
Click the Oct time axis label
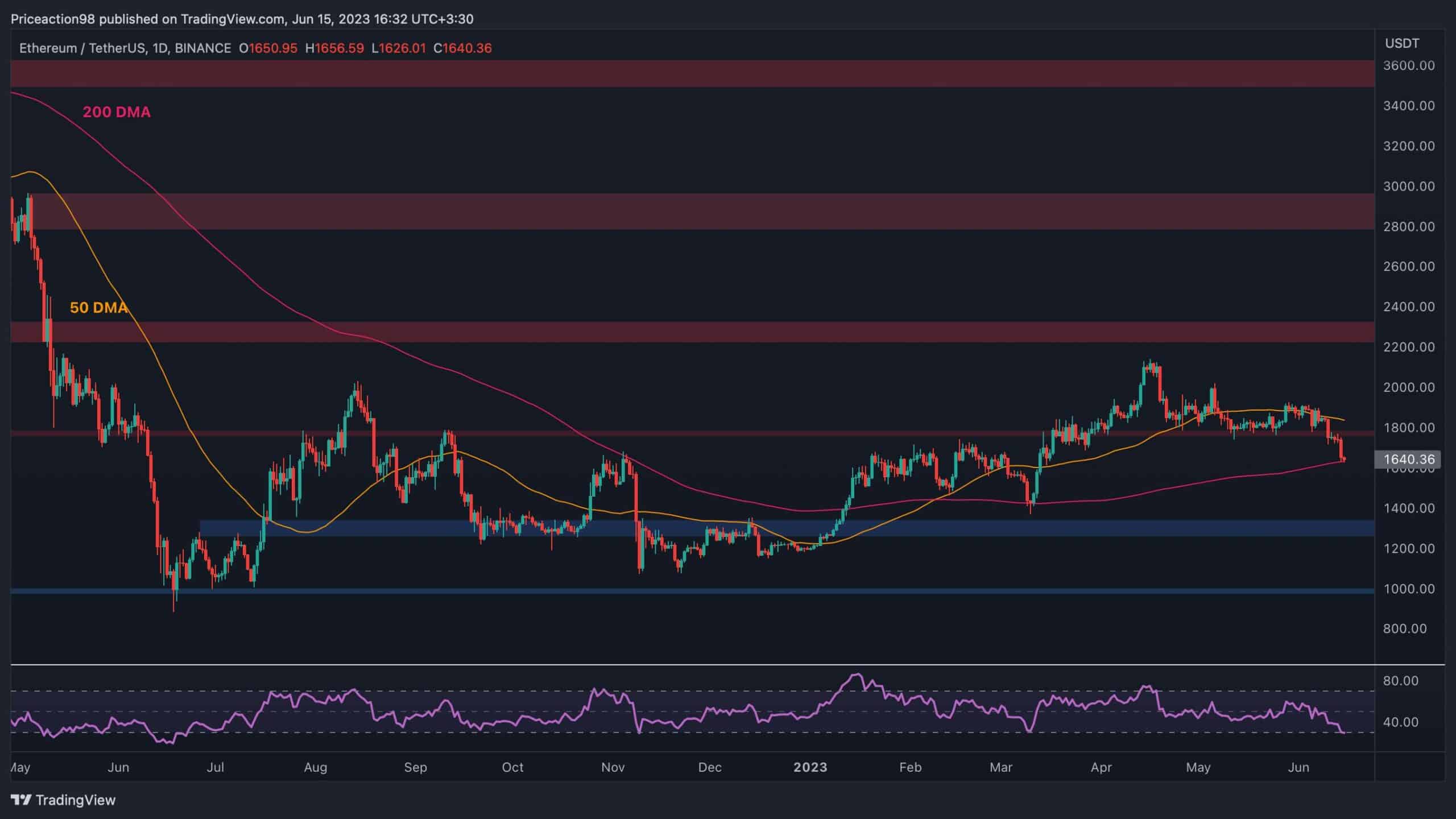tap(512, 768)
